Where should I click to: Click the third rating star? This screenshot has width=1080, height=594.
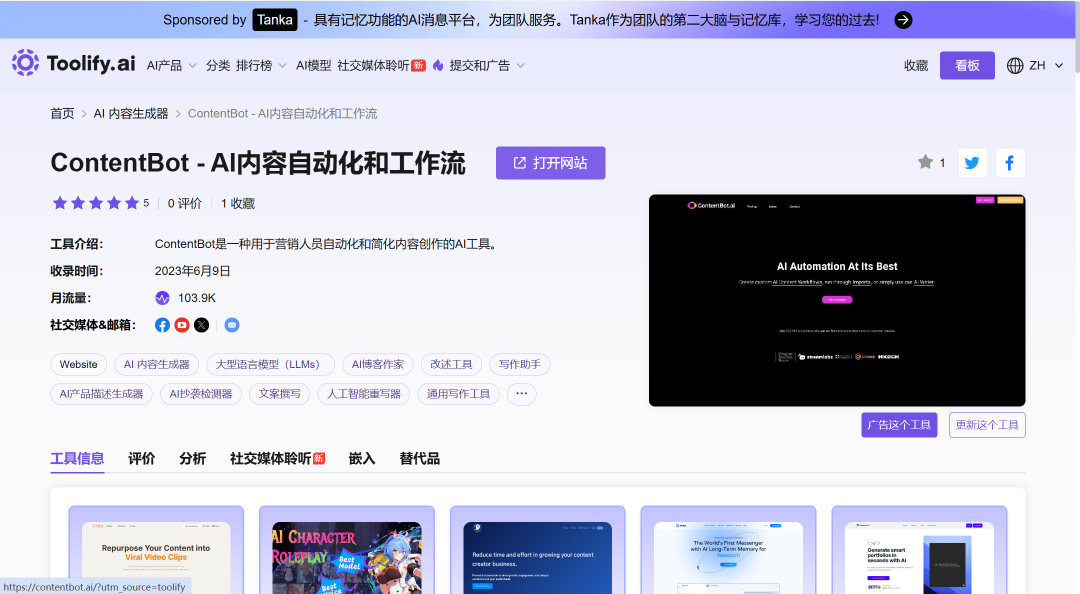click(x=96, y=203)
